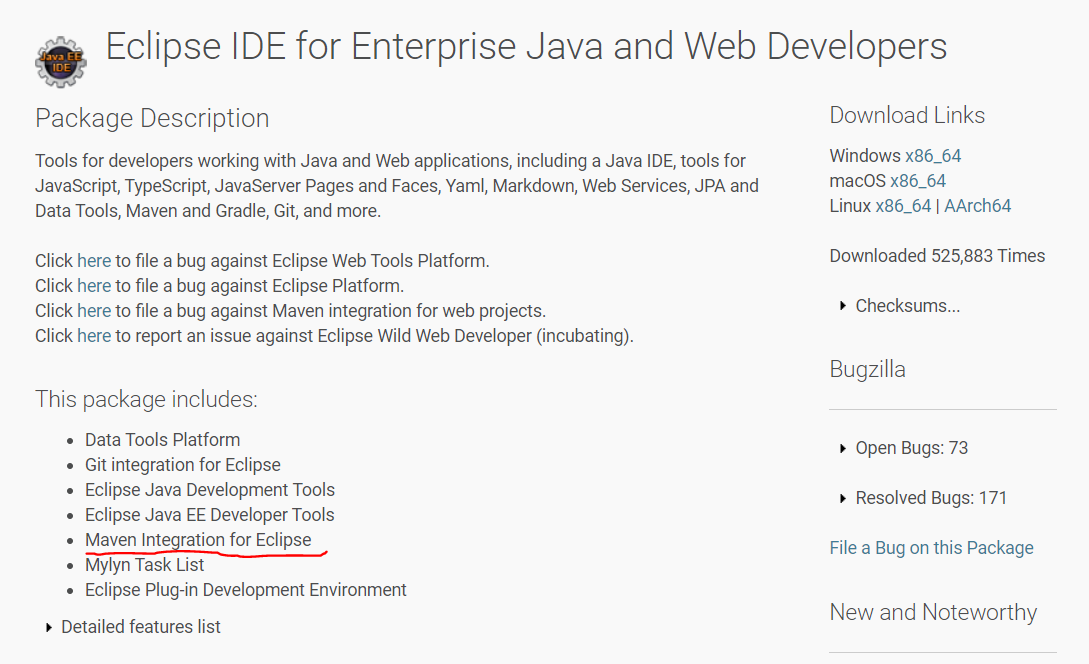Click Eclipse Plug-in Development Environment item
The height and width of the screenshot is (664, 1089).
[x=246, y=590]
